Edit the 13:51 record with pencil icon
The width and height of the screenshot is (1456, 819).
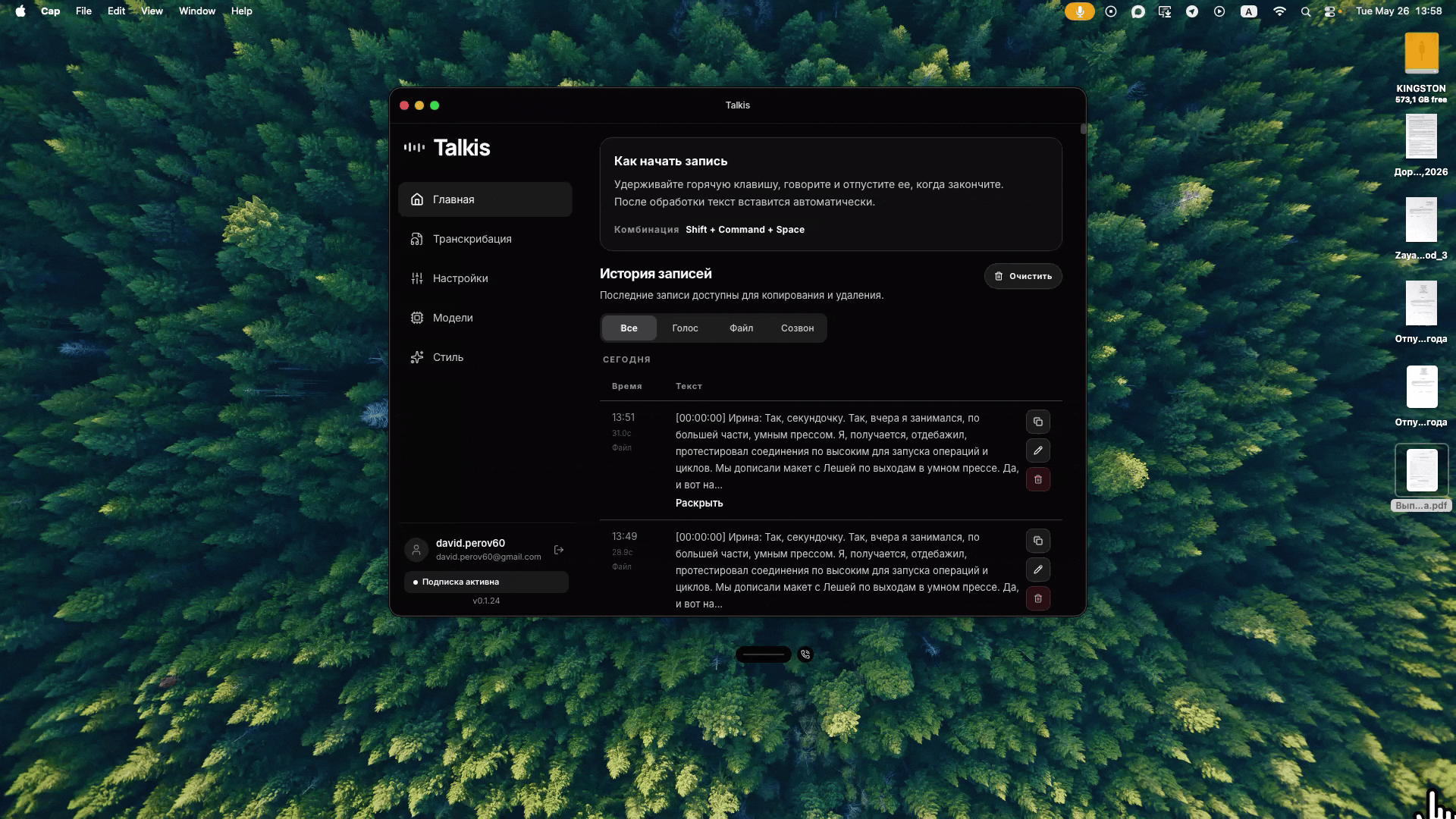pos(1038,450)
